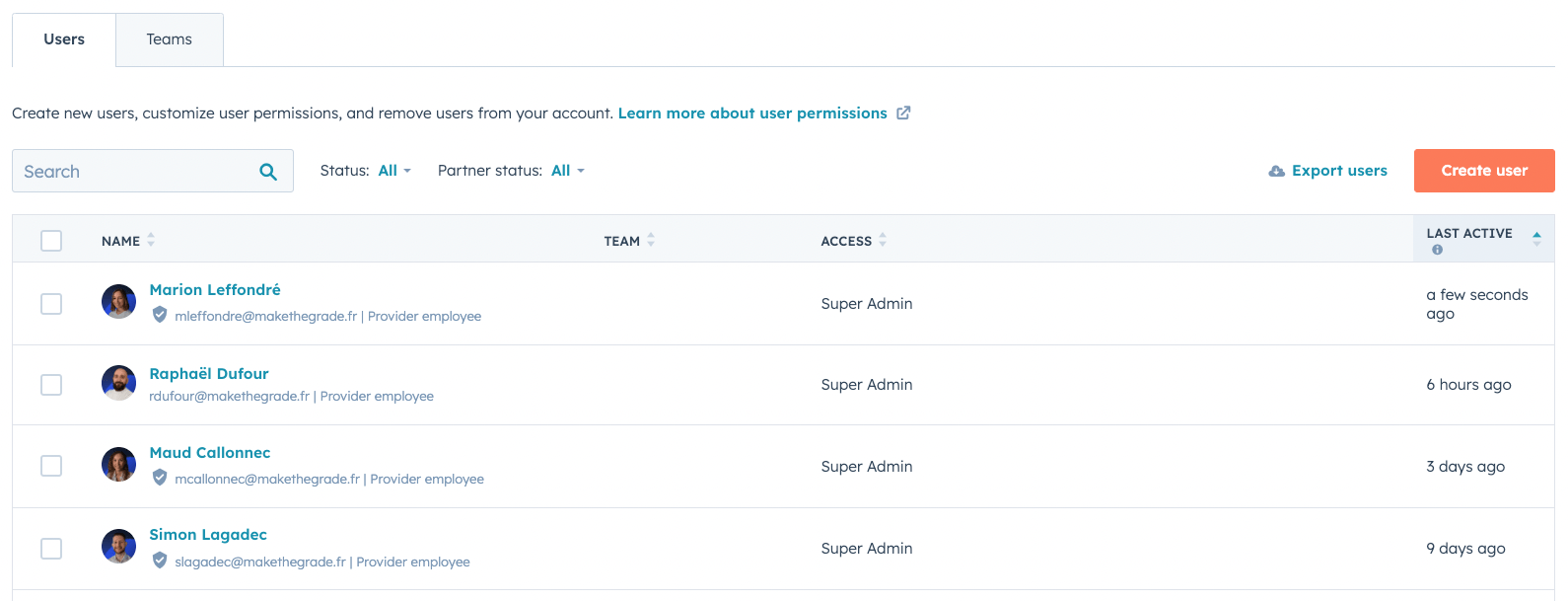Click shield icon next to mcallonnec email
Screen dimensions: 1568x601
pyautogui.click(x=160, y=479)
